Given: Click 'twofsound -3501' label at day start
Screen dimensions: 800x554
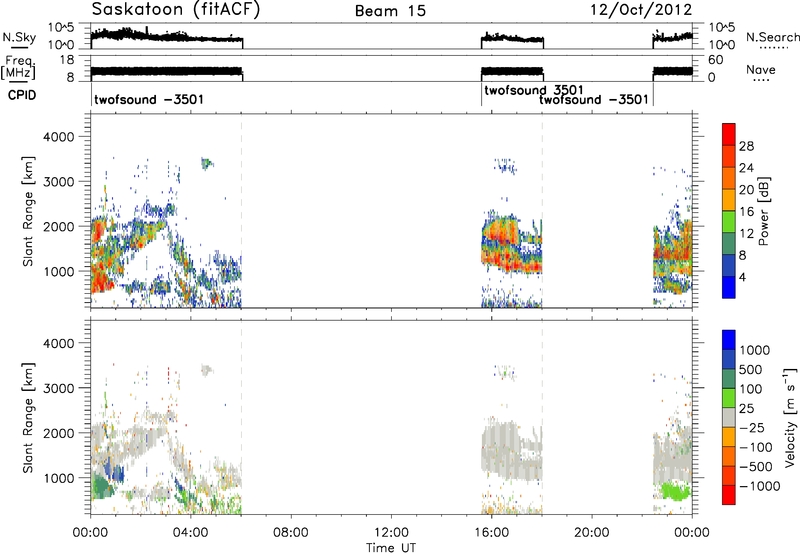Looking at the screenshot, I should coord(148,99).
